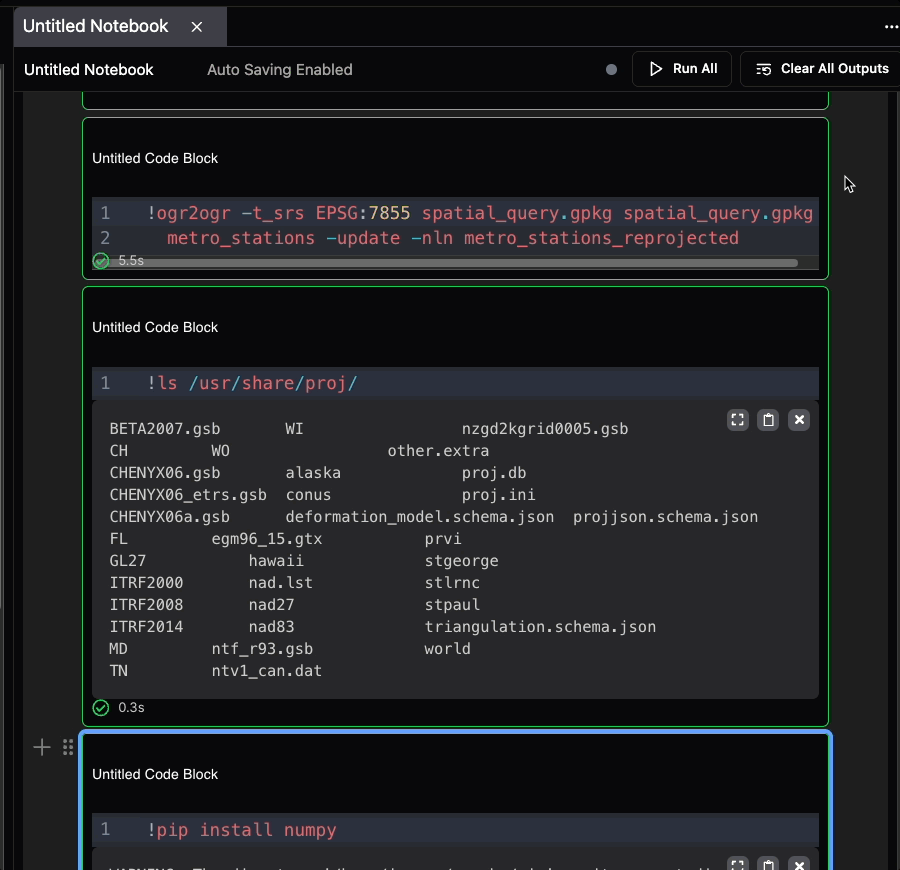
Task: Click the !pip install numpy code line
Action: click(x=242, y=830)
